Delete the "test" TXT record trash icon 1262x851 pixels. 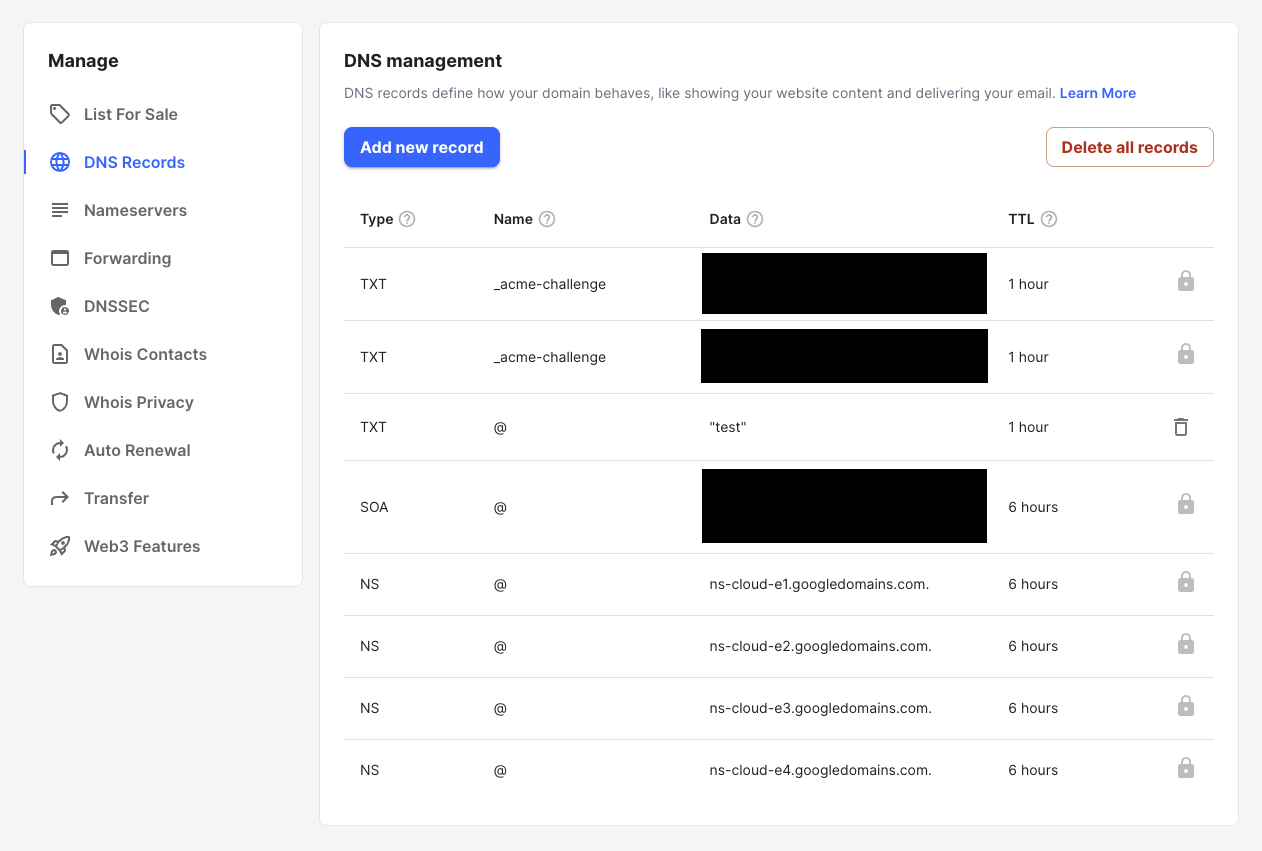click(1181, 427)
